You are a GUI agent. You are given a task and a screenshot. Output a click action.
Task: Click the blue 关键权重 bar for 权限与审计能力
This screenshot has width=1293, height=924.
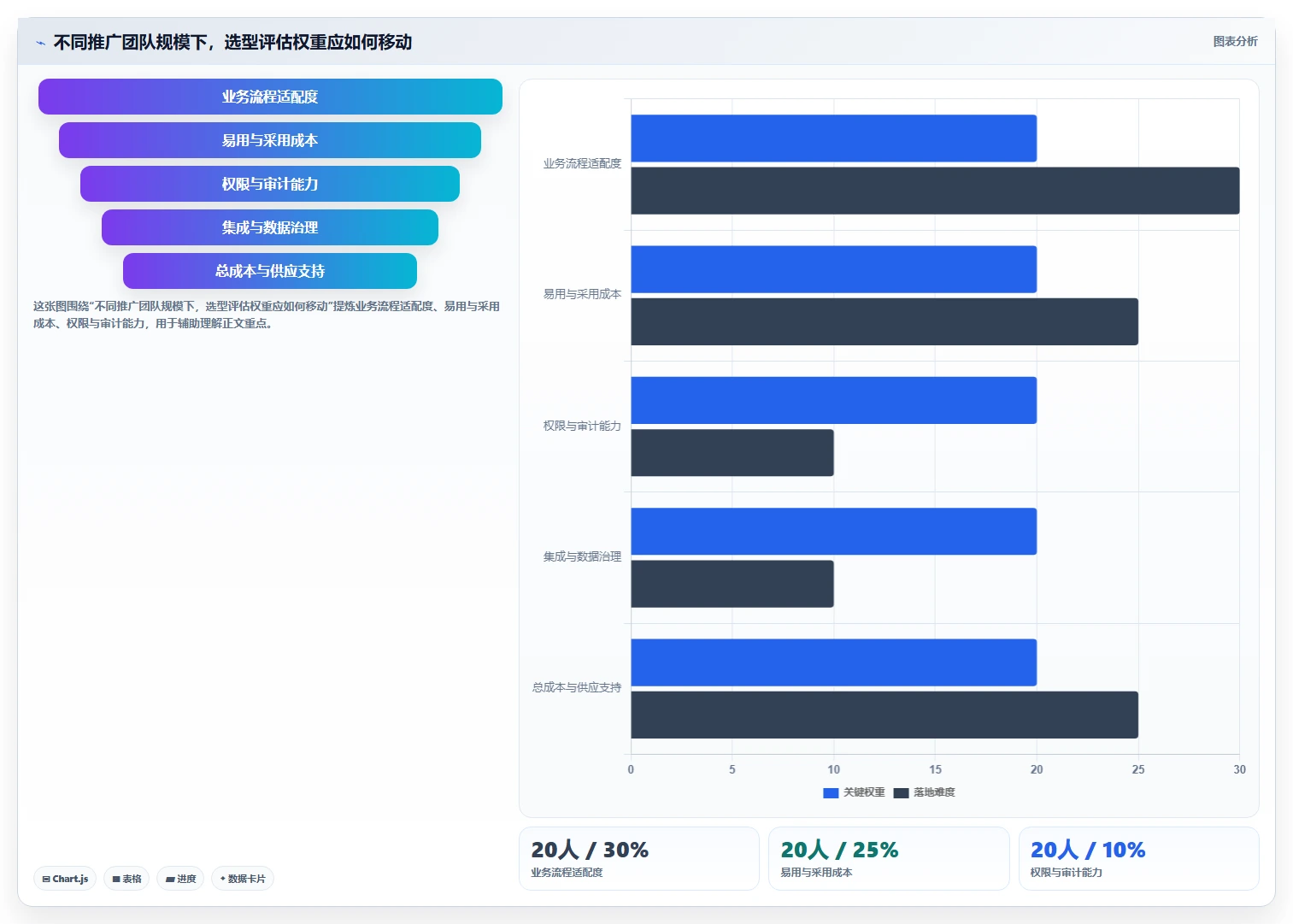click(x=834, y=400)
